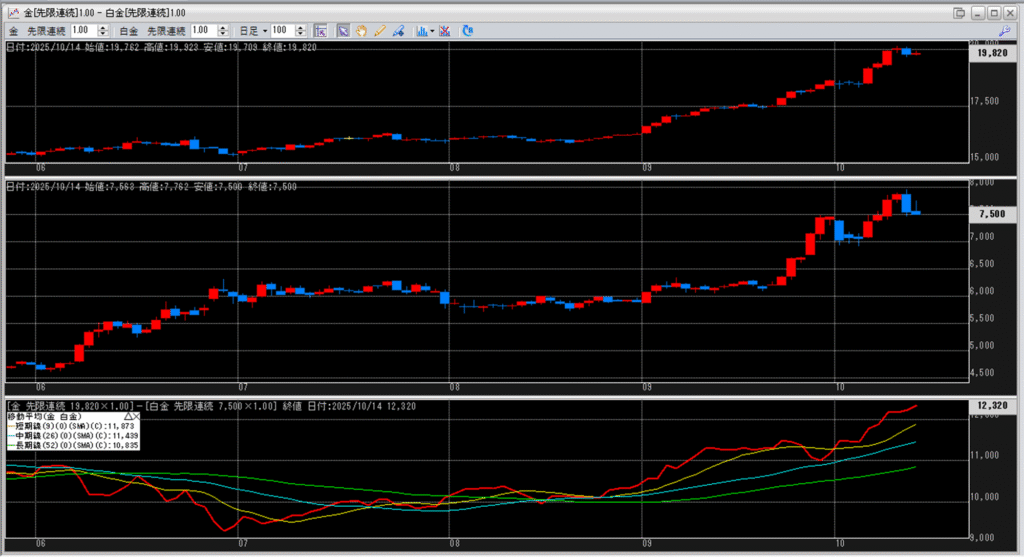Select the arrow pointer cursor tool
Screen dimensions: 1024x557
(342, 31)
